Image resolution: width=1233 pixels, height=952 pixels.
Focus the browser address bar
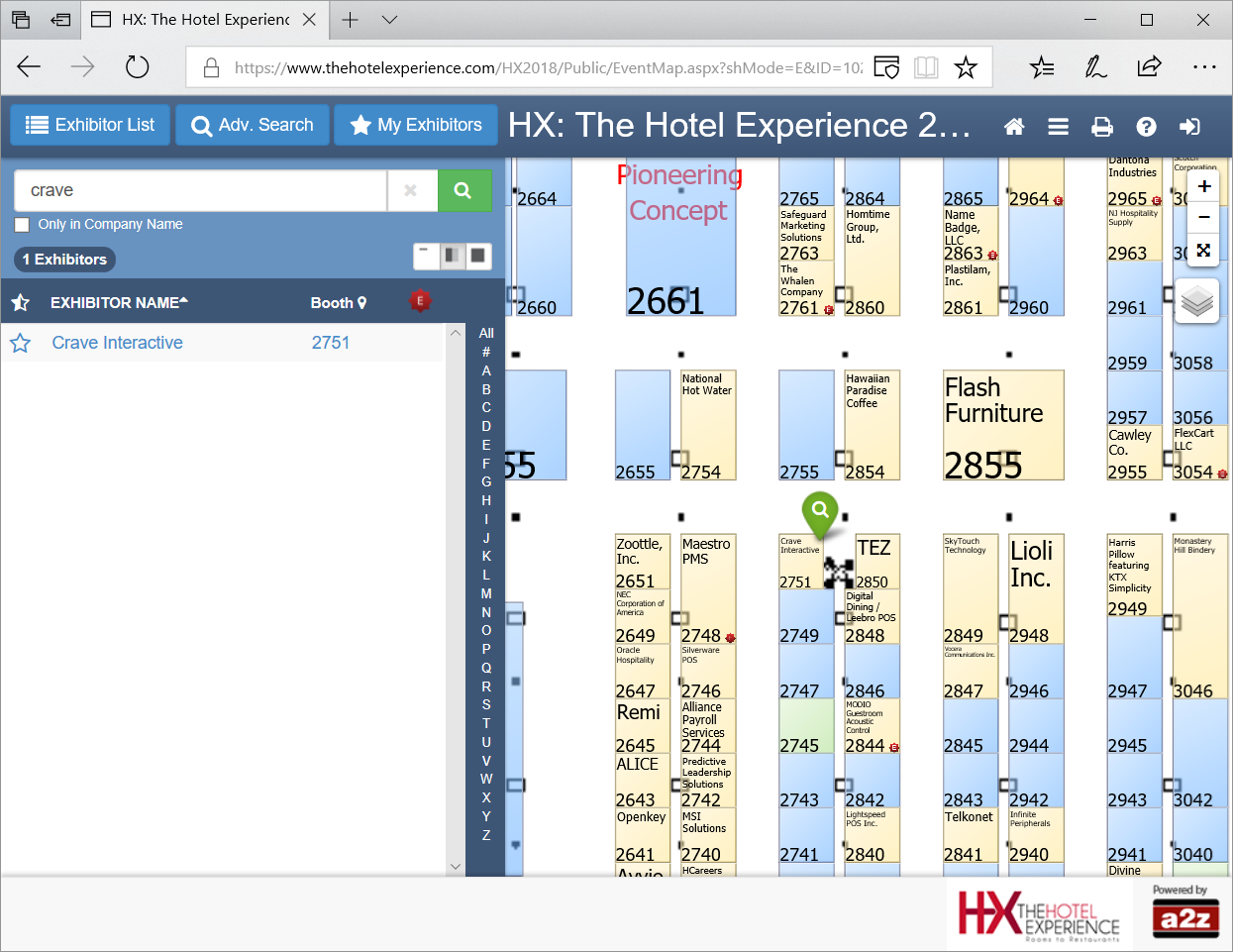pyautogui.click(x=548, y=67)
